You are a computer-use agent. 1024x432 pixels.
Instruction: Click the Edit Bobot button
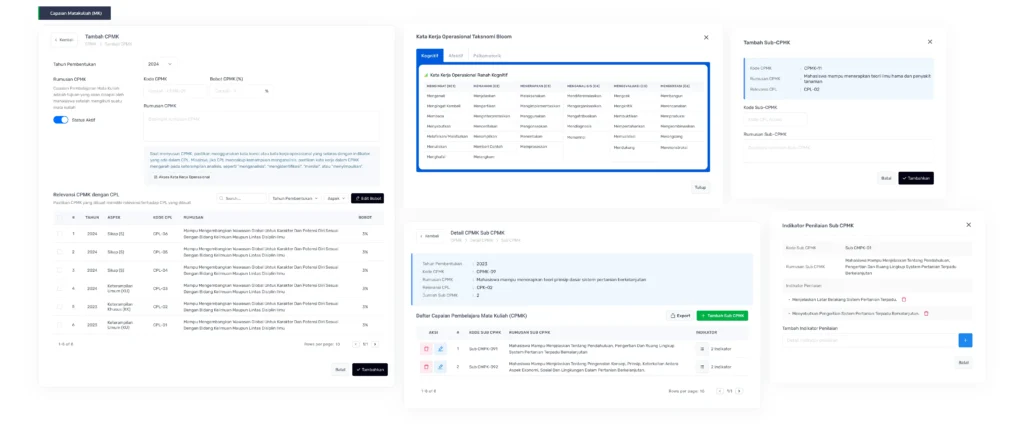(x=367, y=198)
